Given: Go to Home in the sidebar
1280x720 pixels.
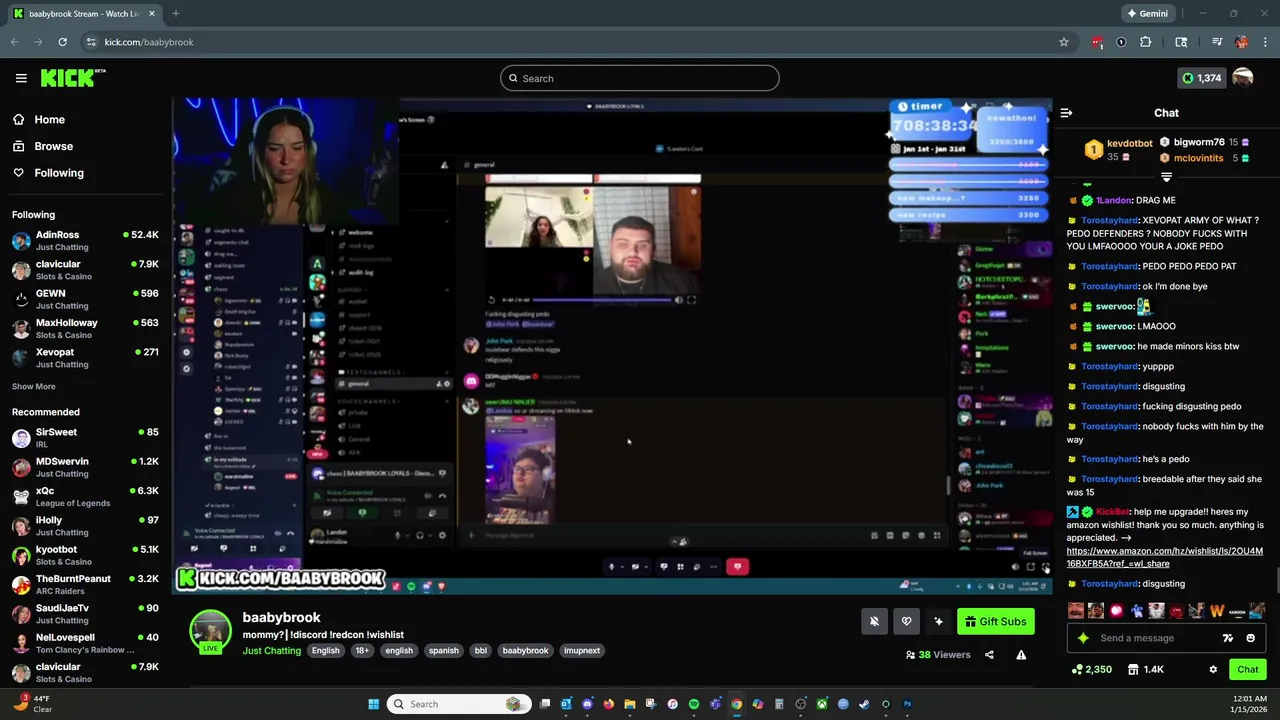Looking at the screenshot, I should click(x=39, y=119).
